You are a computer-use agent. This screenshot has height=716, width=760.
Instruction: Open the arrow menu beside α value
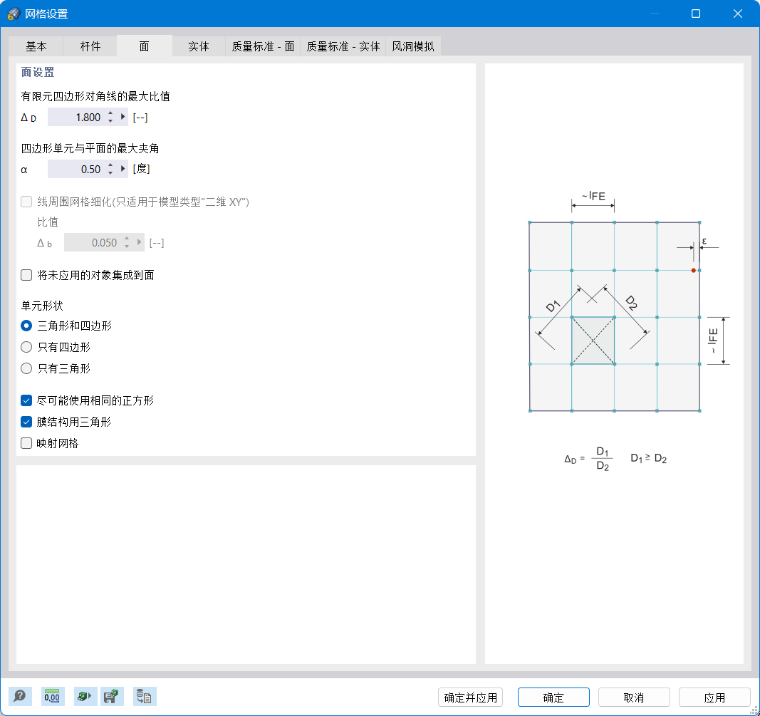(123, 169)
